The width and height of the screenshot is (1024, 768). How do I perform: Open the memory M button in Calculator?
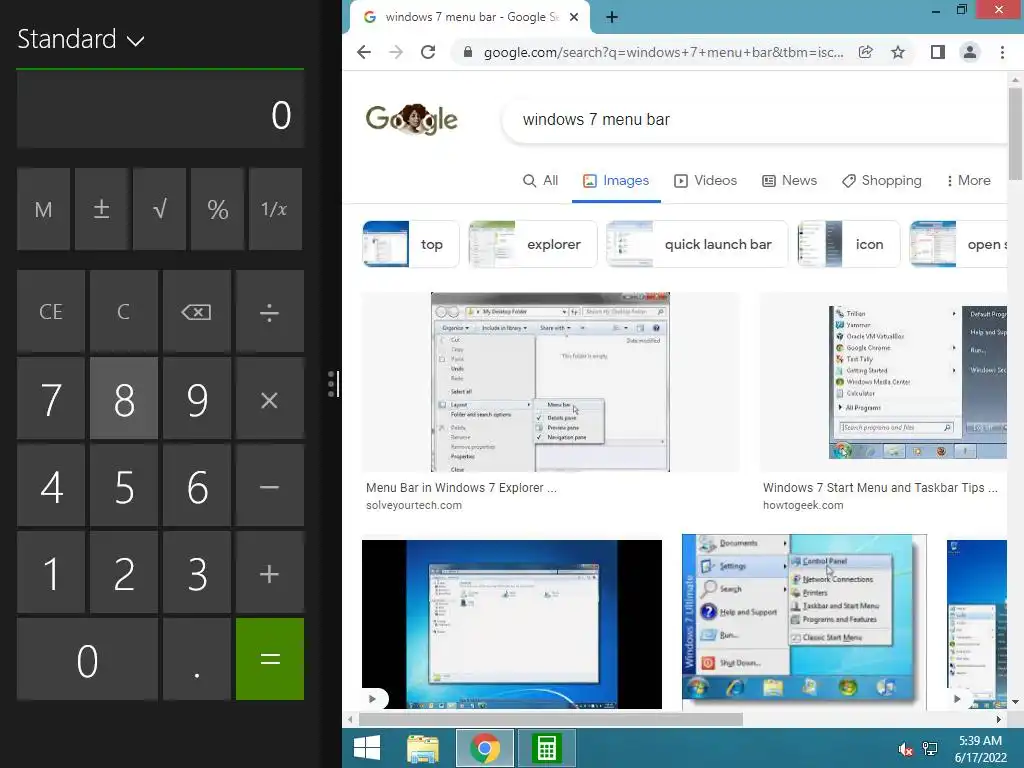[43, 210]
